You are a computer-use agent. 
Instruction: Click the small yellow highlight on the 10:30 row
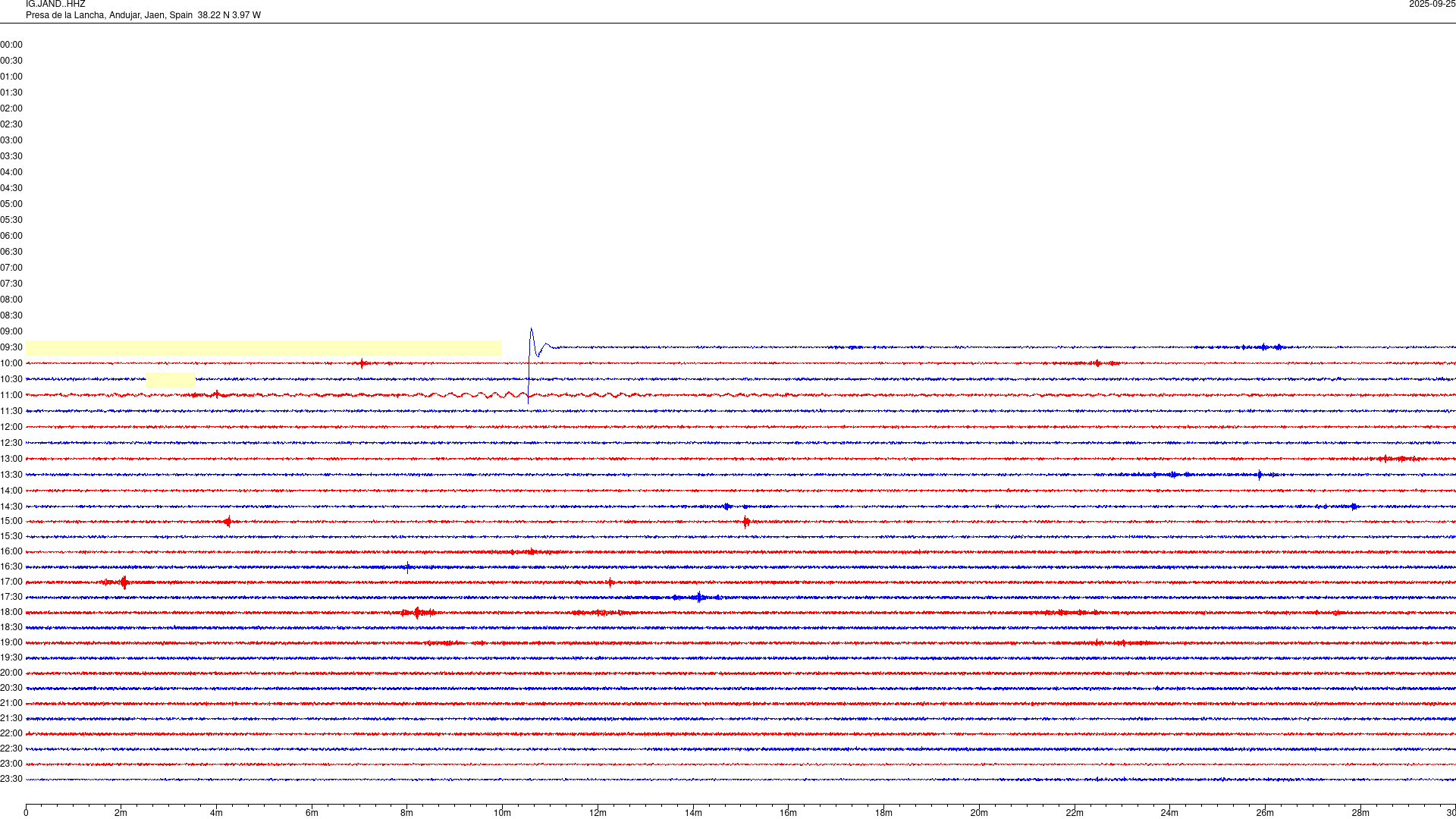pos(170,380)
